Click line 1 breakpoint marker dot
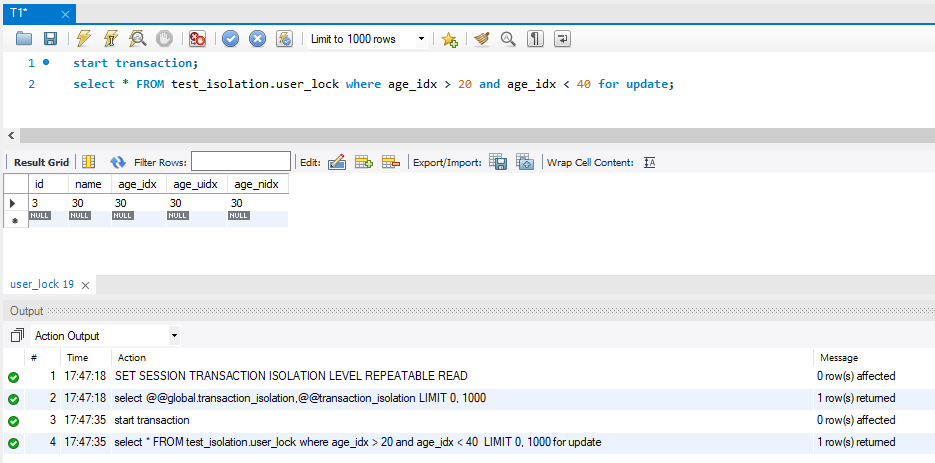 click(x=46, y=62)
